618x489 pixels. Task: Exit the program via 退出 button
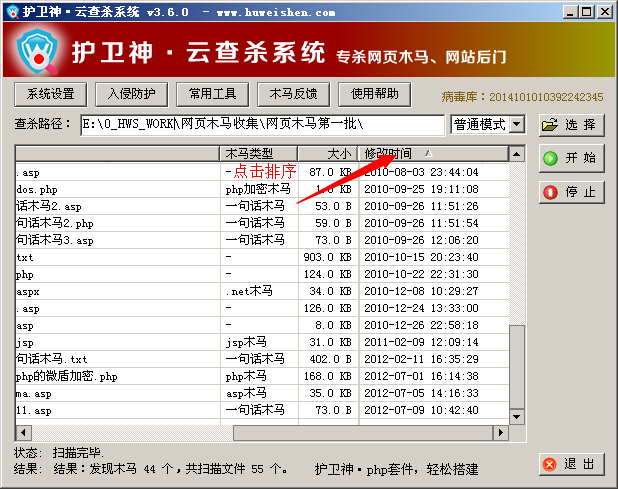(x=571, y=464)
